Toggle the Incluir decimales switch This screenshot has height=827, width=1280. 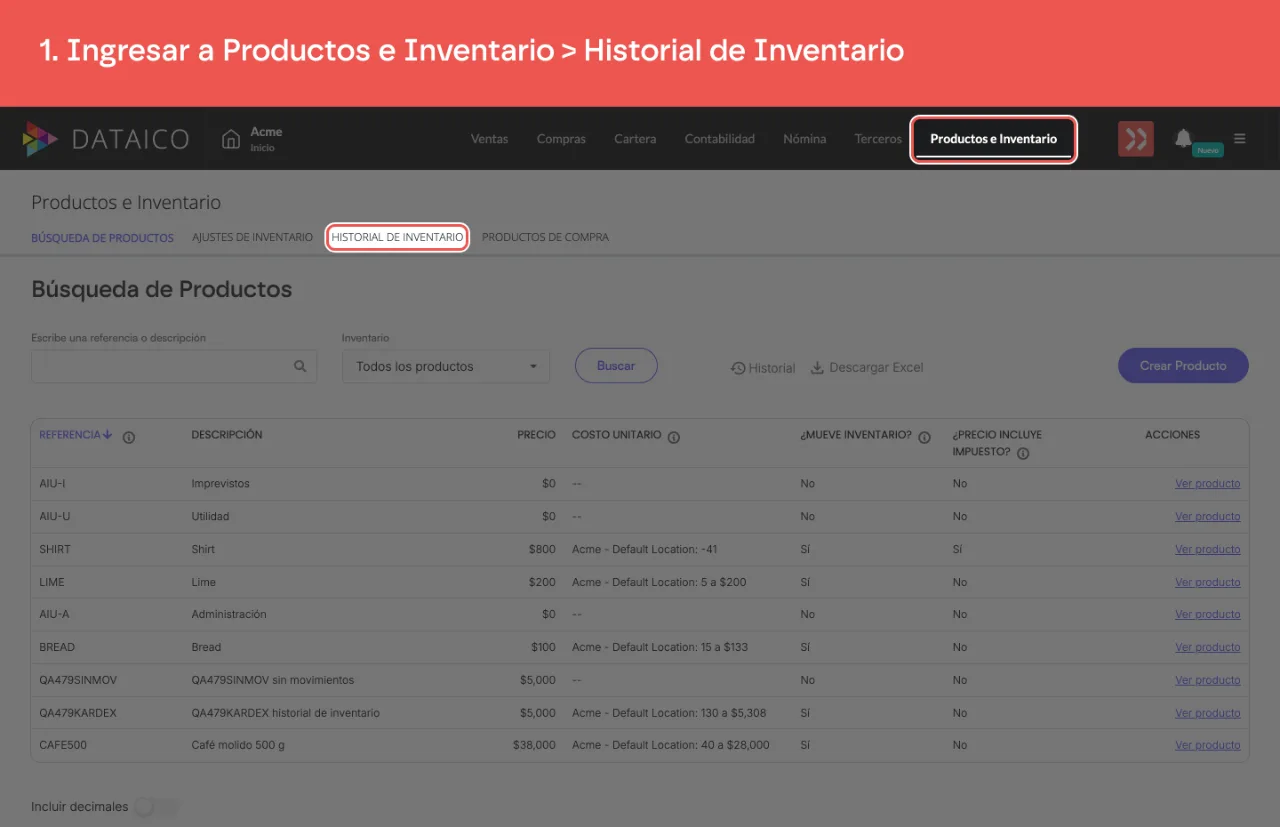click(156, 807)
